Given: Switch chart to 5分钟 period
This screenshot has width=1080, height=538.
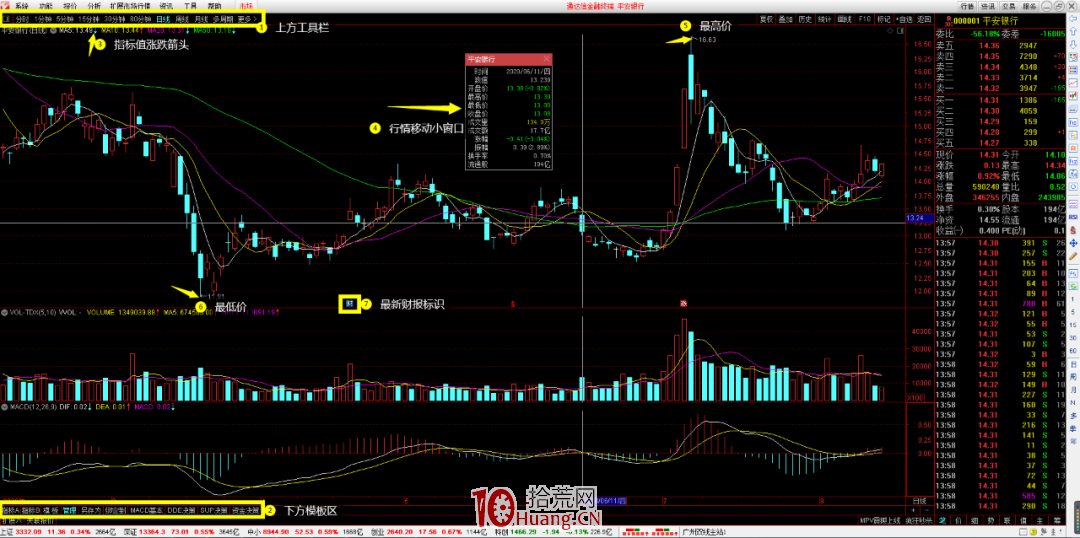Looking at the screenshot, I should (x=65, y=19).
